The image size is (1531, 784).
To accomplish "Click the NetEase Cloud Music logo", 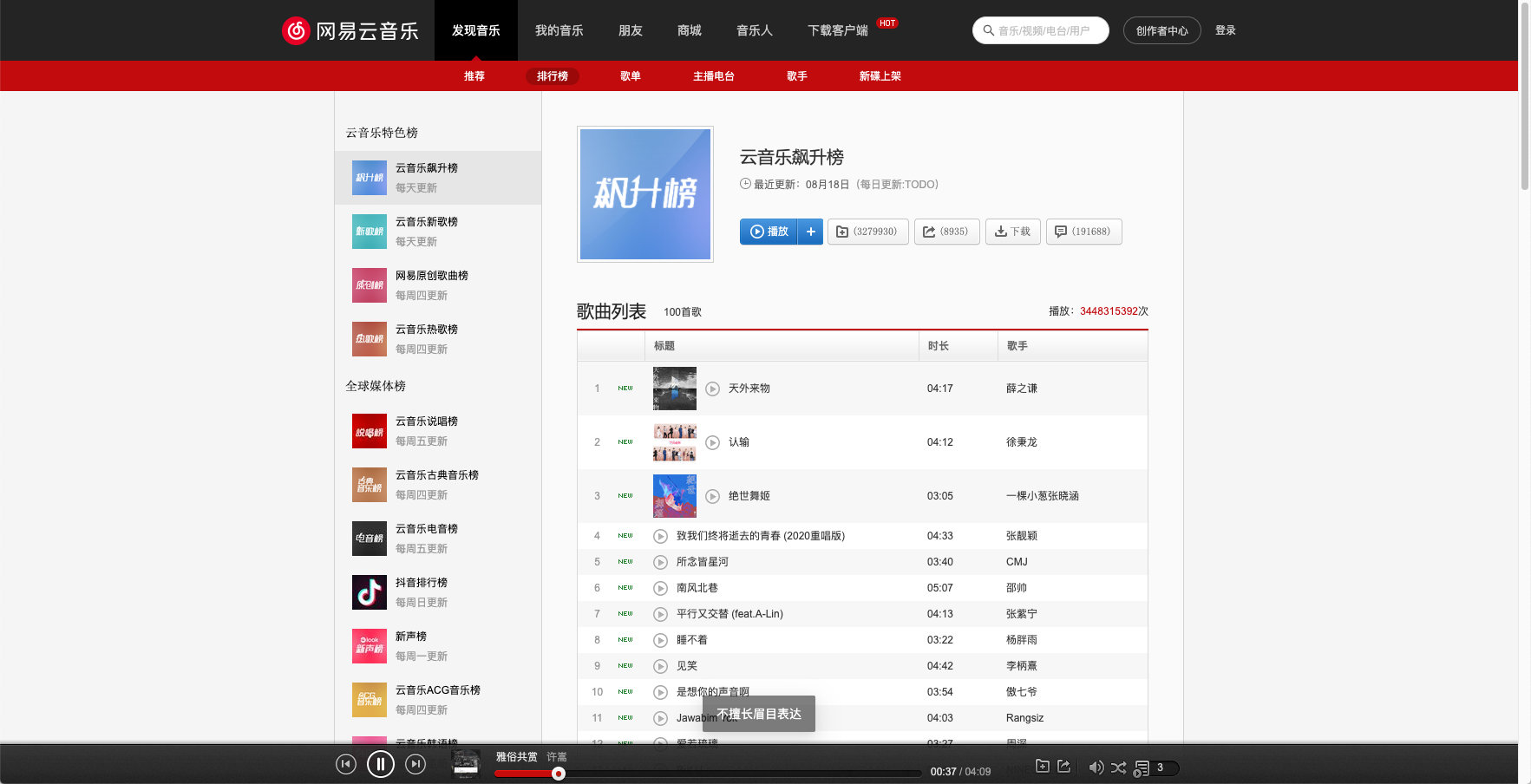I will (350, 30).
